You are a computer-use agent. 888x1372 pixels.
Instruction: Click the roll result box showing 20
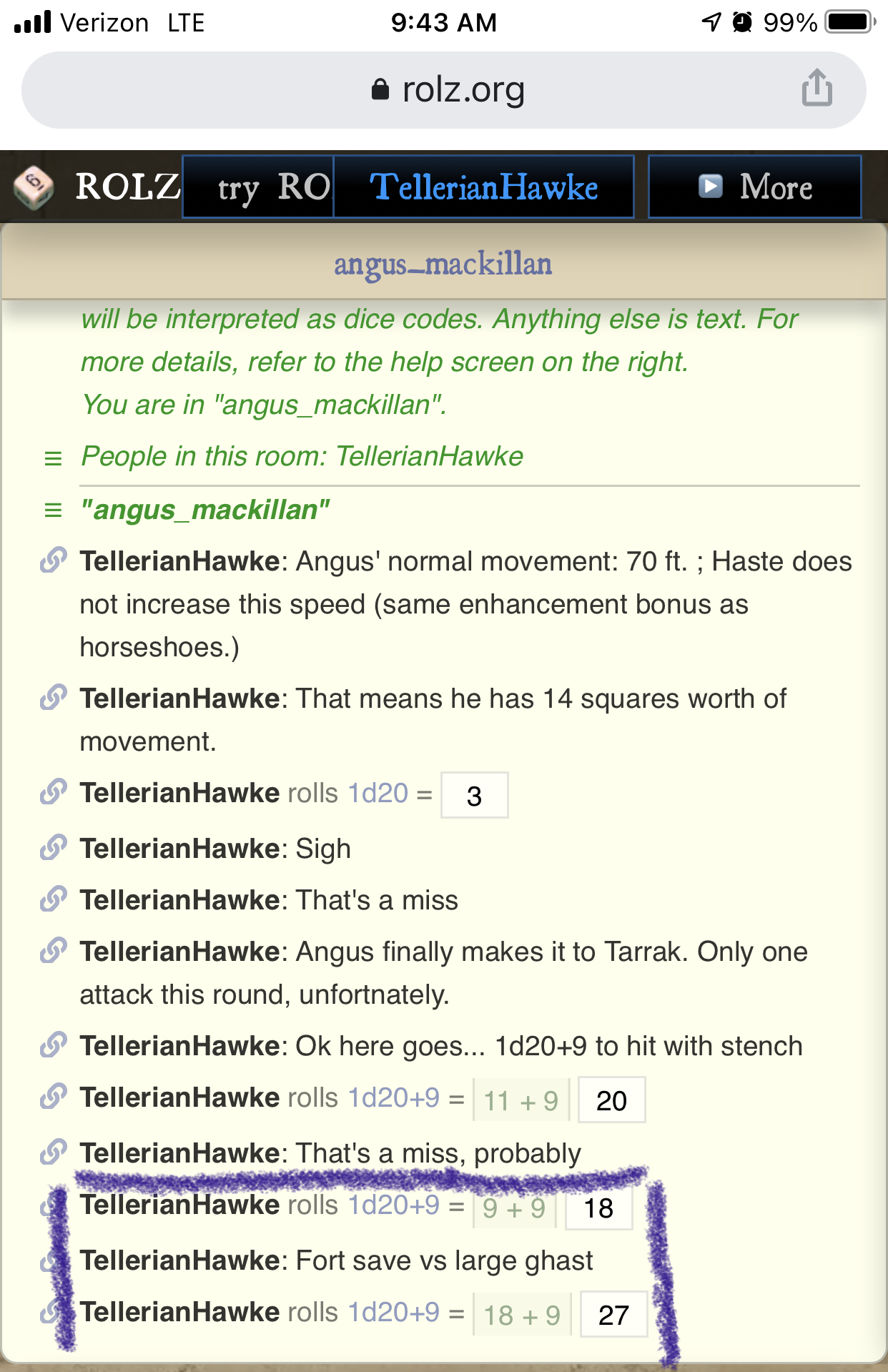[611, 1100]
